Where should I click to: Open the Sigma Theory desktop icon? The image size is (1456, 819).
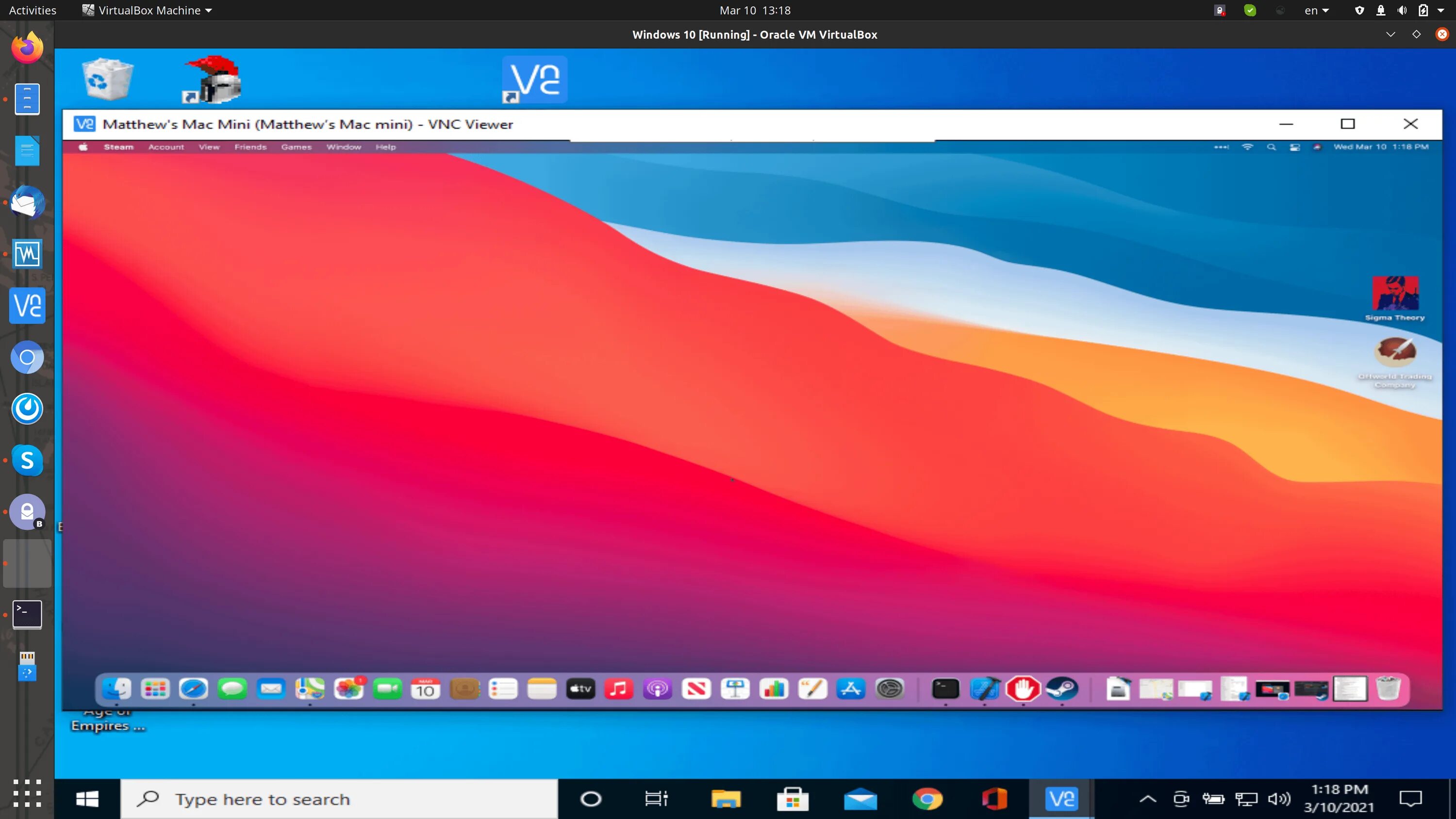[1395, 294]
